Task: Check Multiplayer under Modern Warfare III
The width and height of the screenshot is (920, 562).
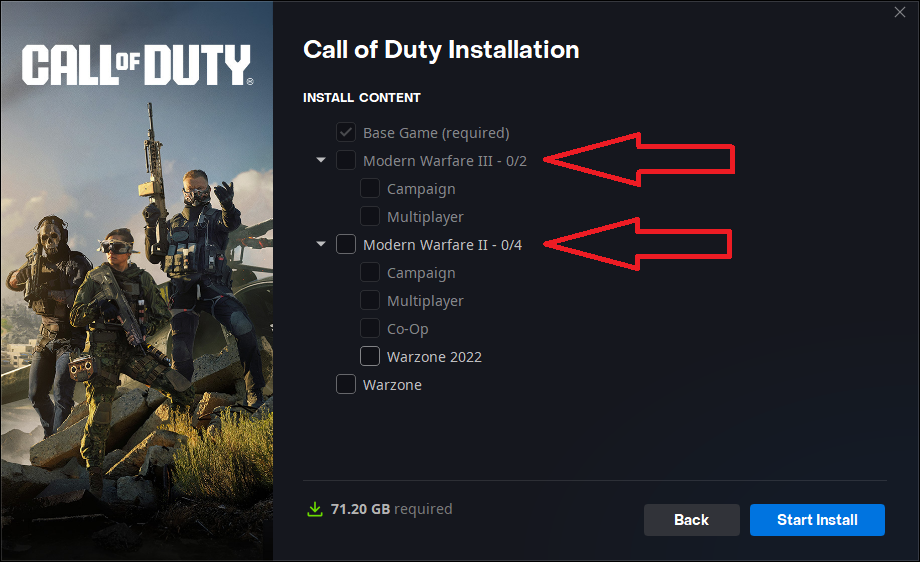Action: (x=370, y=216)
